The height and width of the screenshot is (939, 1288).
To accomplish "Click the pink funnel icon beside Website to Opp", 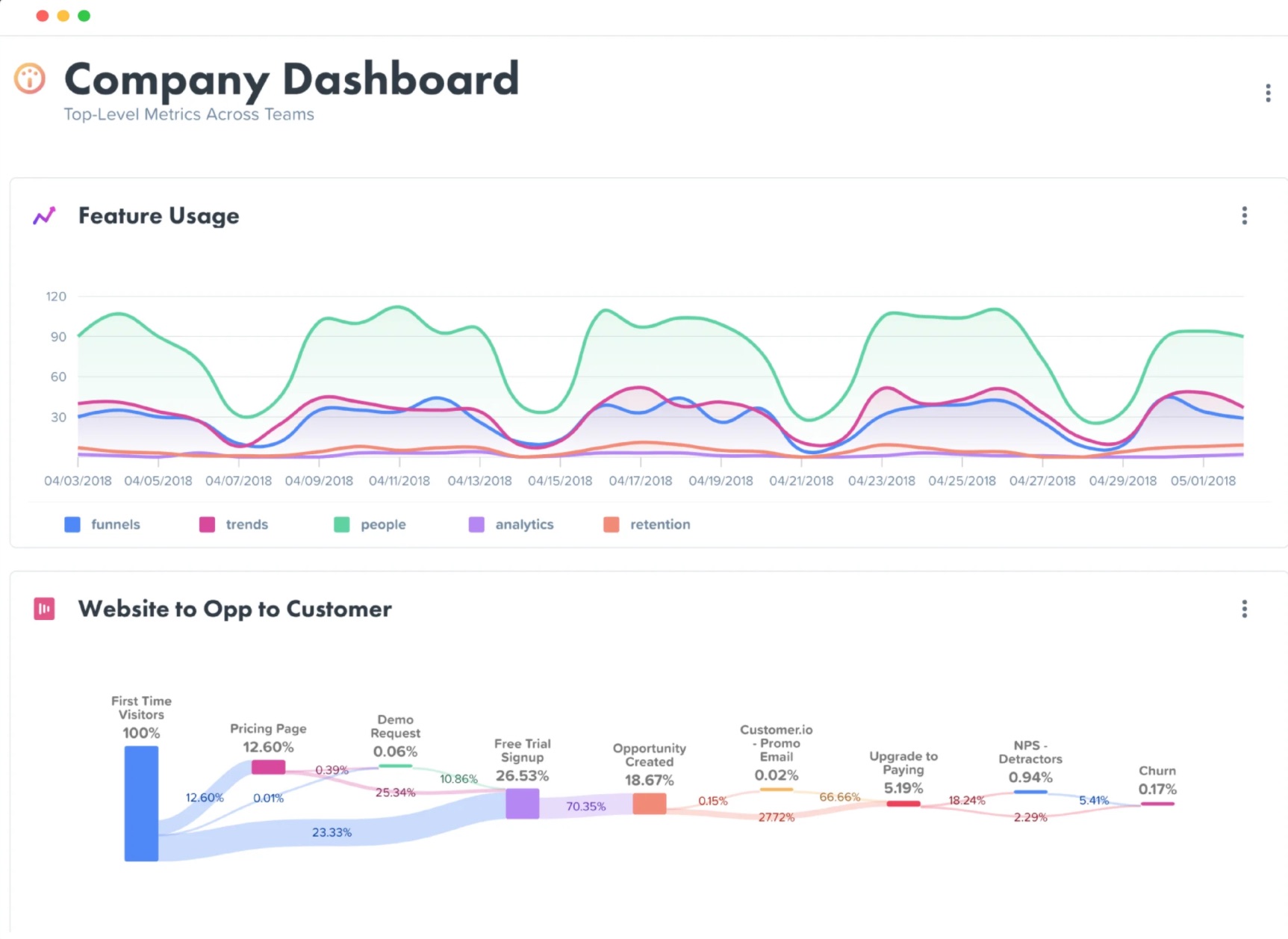I will pos(44,609).
